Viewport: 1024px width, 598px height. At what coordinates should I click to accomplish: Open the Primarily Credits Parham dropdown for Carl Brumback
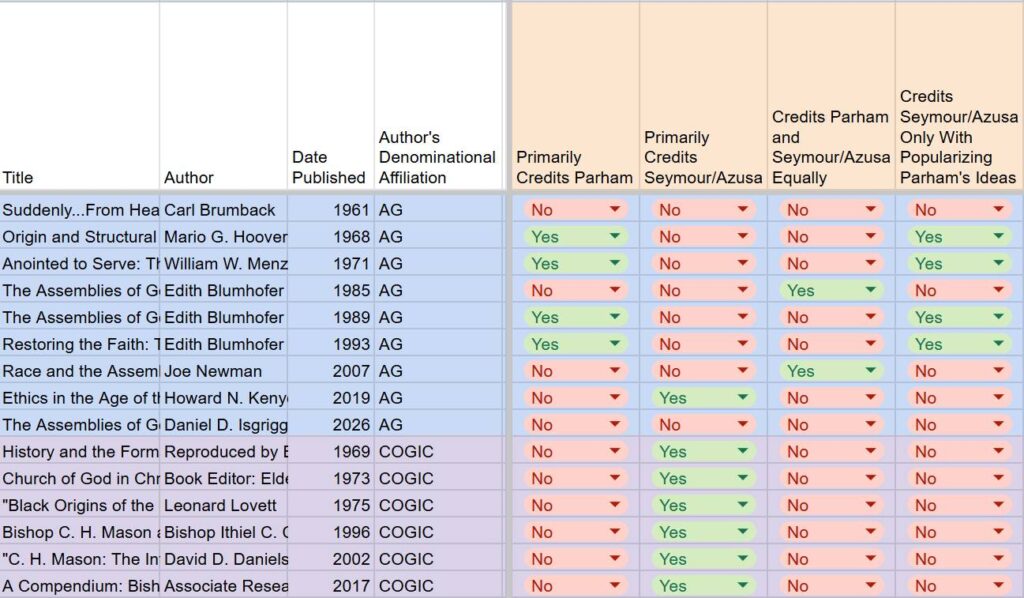tap(616, 209)
